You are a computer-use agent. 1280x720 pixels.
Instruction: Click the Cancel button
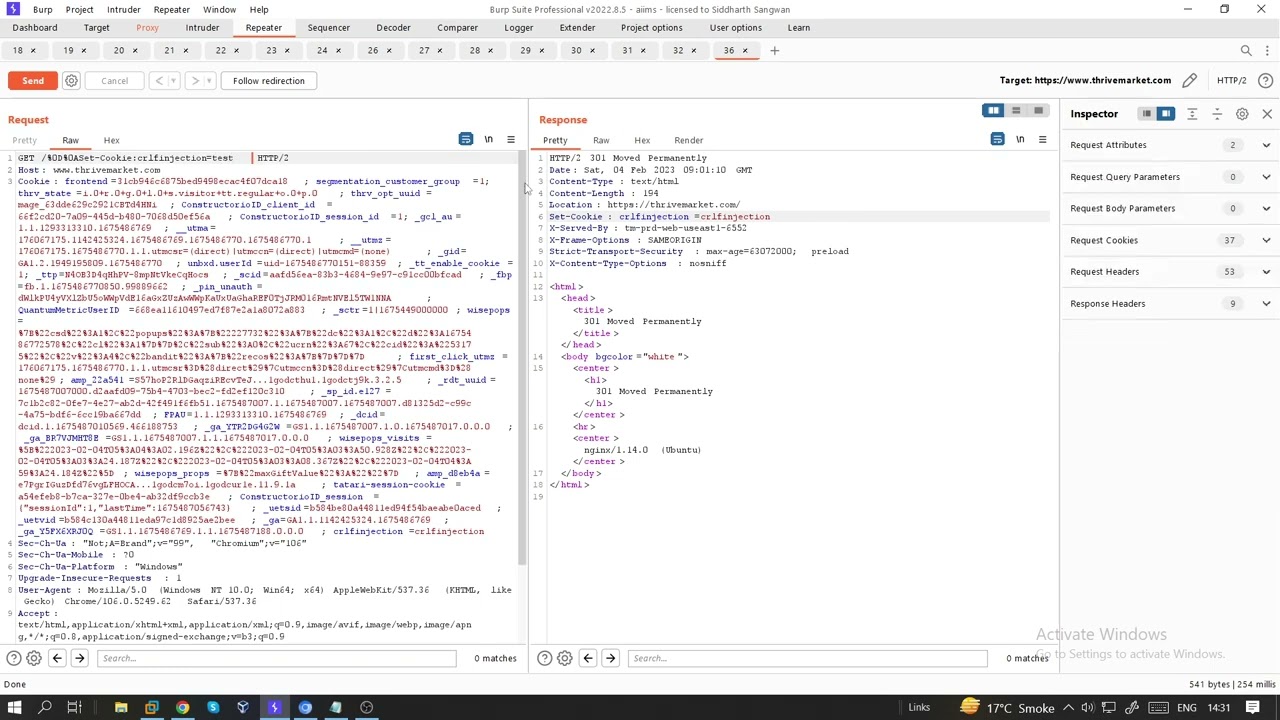pyautogui.click(x=114, y=81)
